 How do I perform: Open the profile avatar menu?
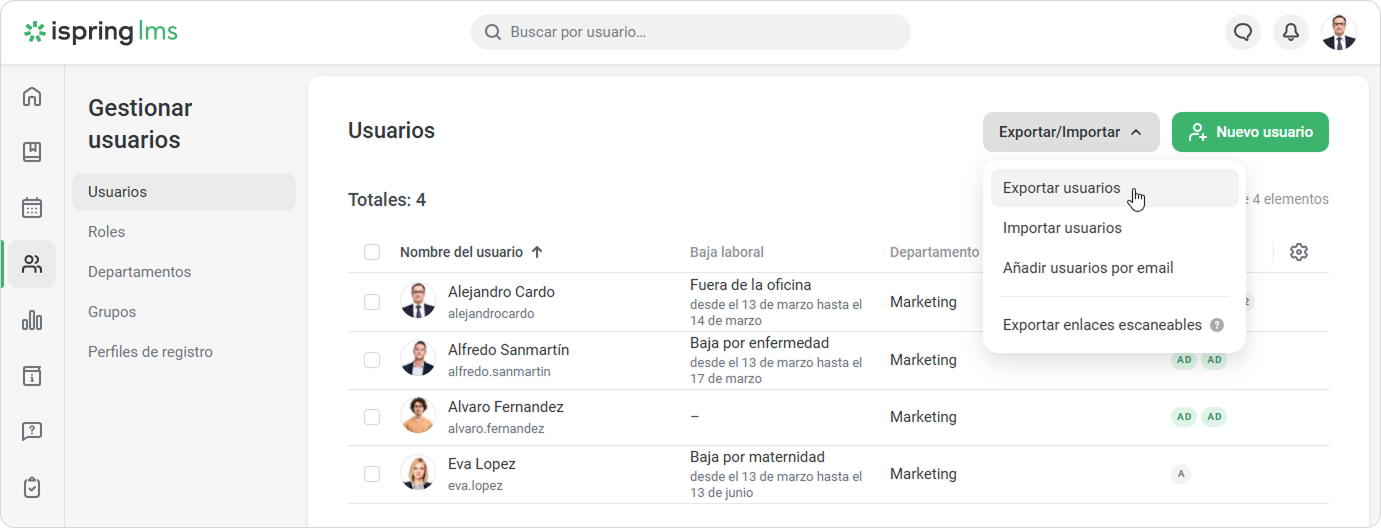(1339, 32)
